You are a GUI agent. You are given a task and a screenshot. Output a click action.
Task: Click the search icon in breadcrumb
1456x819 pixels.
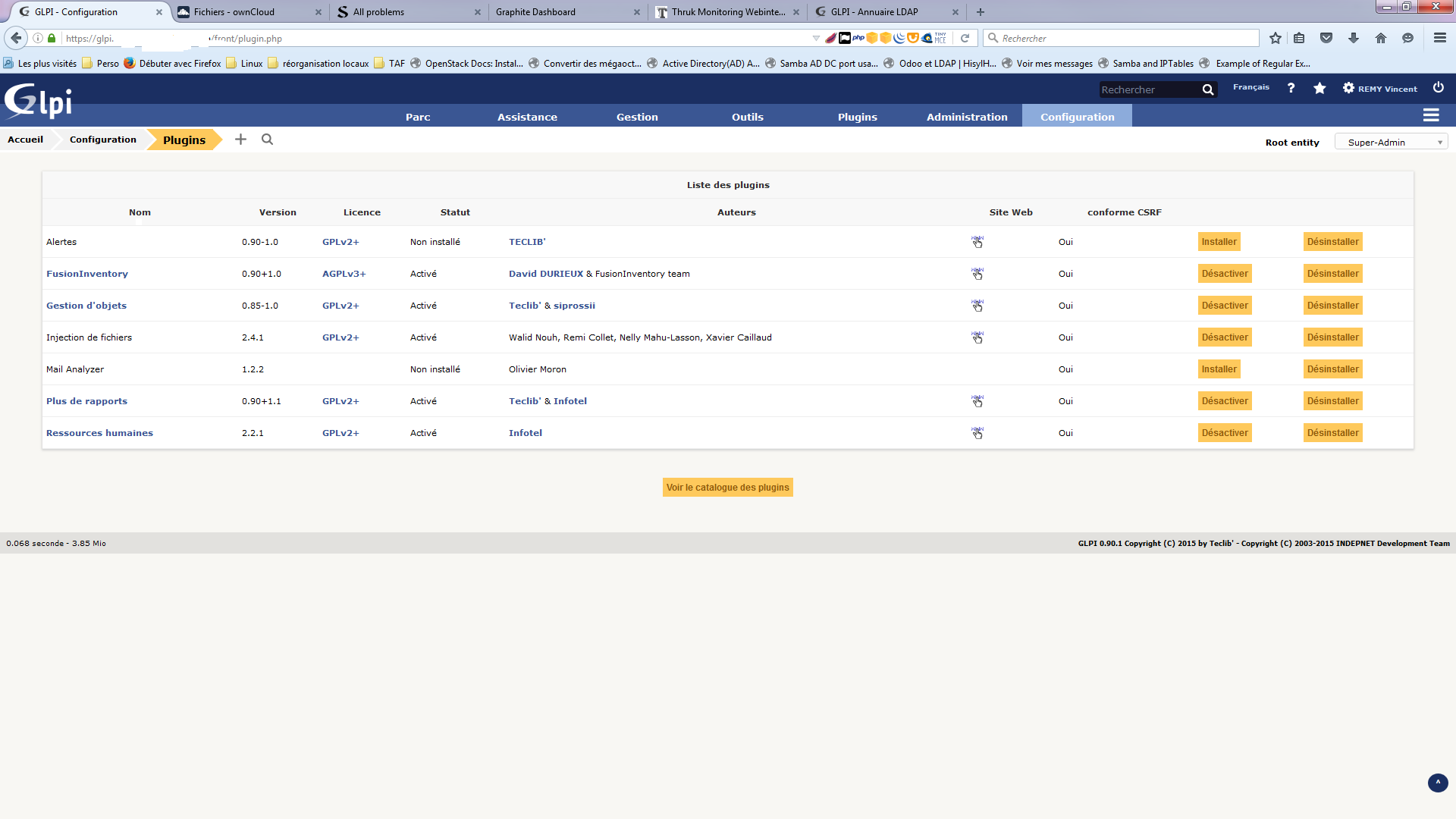(267, 140)
